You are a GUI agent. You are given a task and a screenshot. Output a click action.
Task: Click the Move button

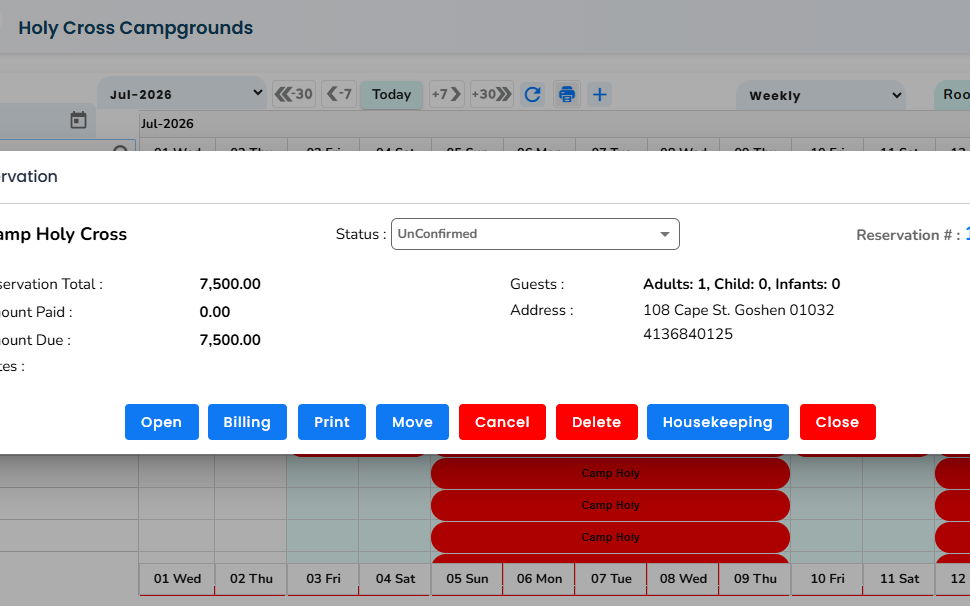click(412, 422)
